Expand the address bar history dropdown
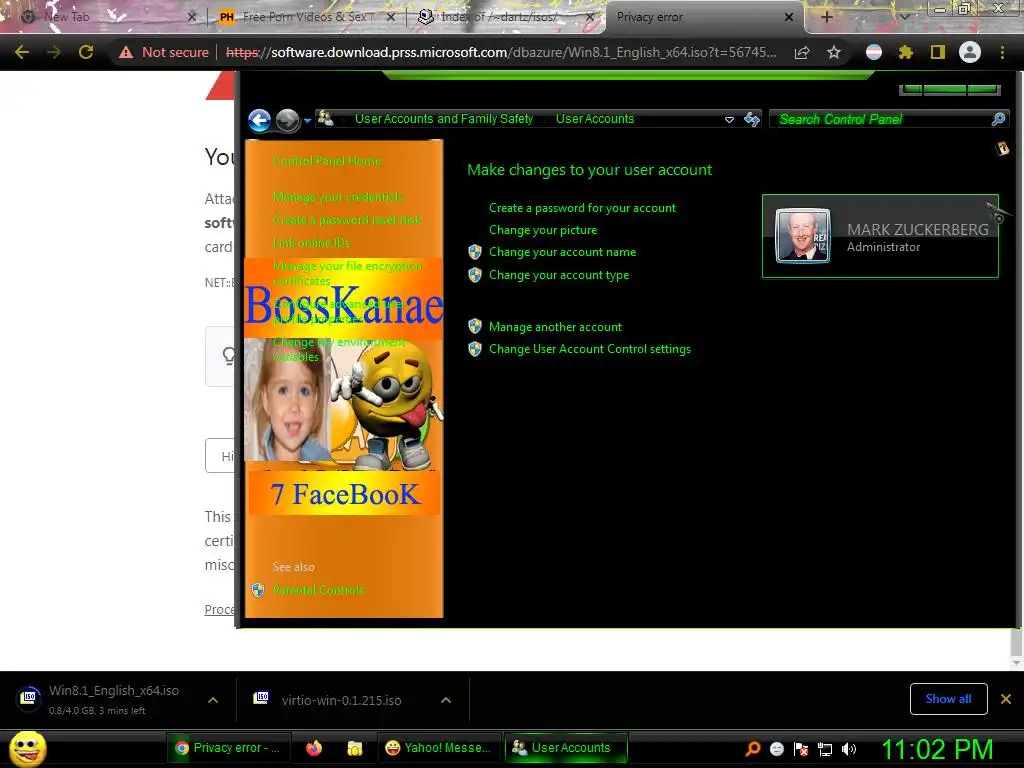1024x768 pixels. pos(729,120)
